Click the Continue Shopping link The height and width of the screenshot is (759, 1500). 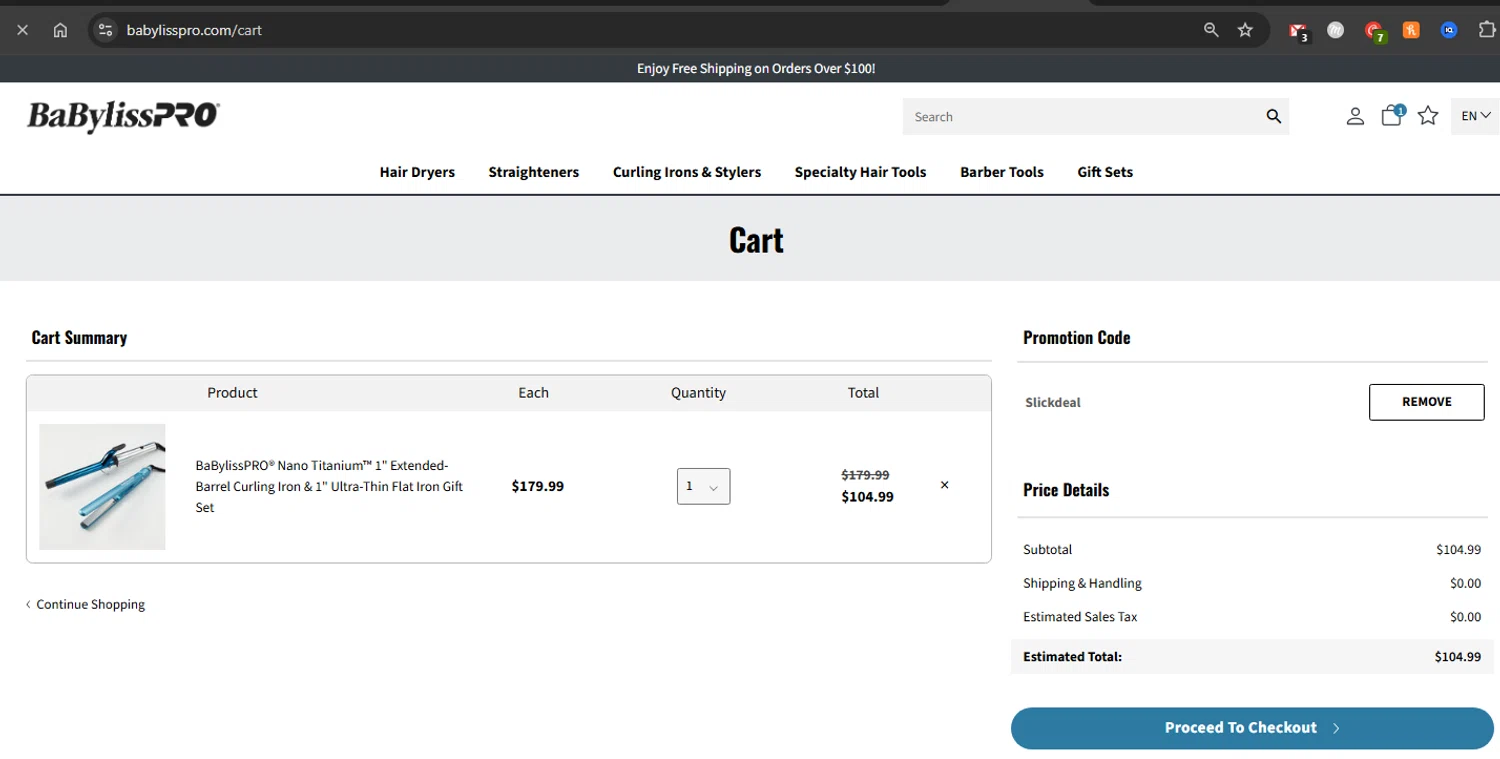tap(85, 604)
